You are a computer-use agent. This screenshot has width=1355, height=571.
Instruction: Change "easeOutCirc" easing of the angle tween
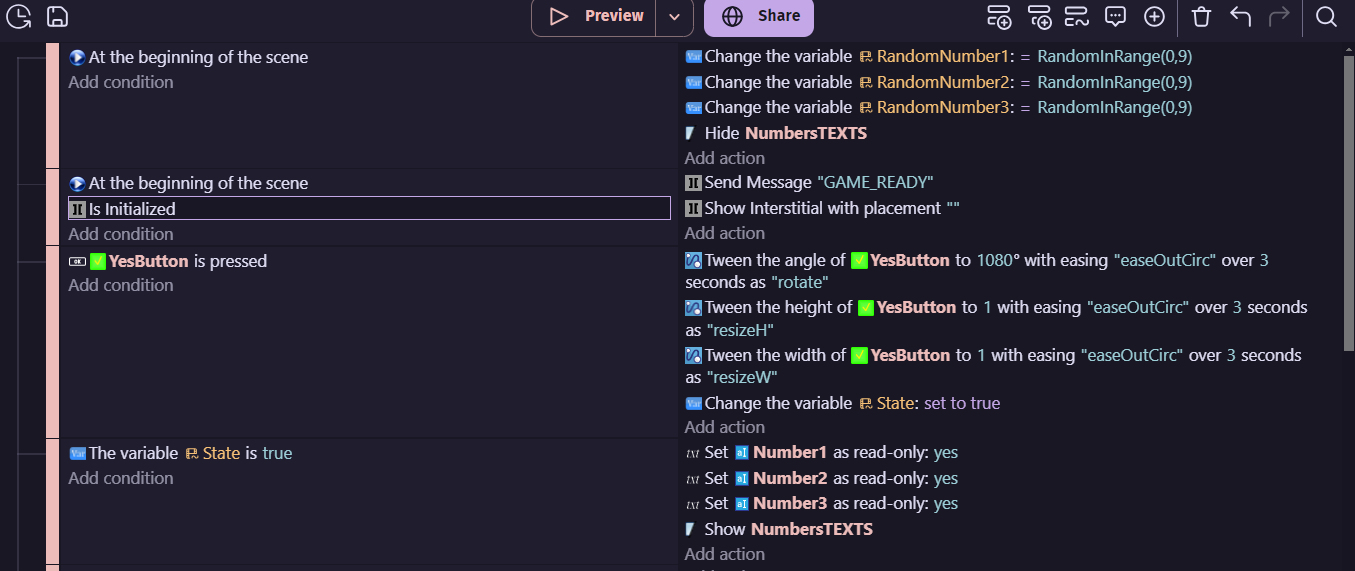1164,260
